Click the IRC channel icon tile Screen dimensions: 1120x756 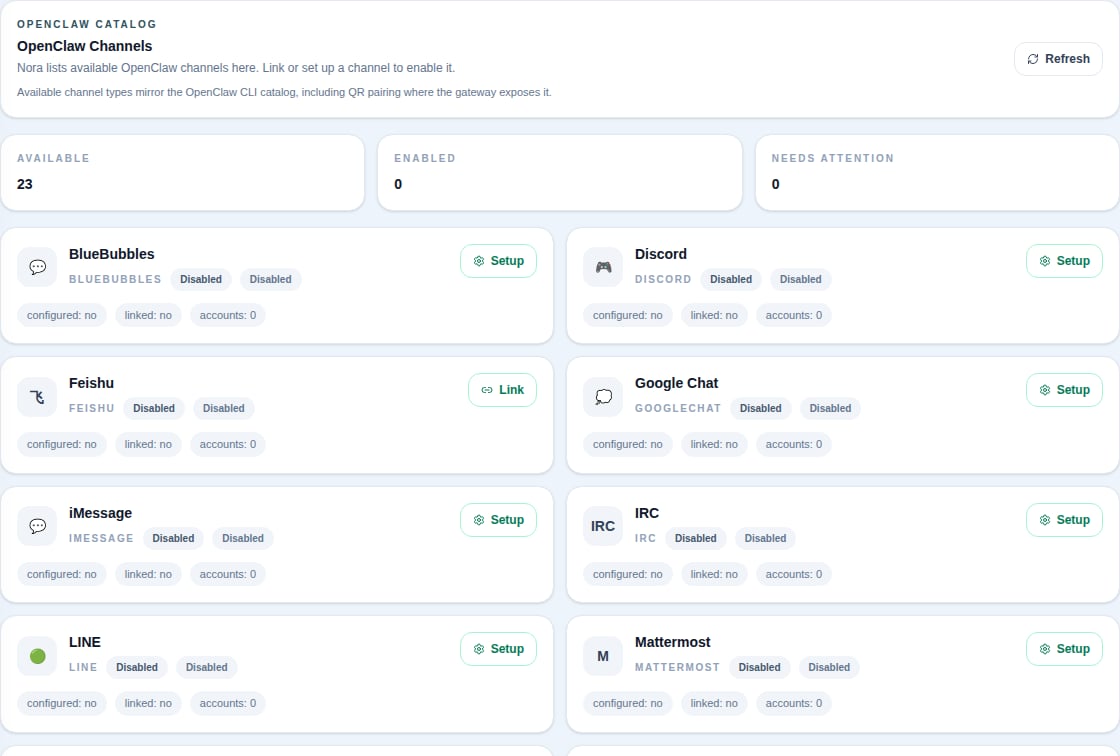click(603, 527)
